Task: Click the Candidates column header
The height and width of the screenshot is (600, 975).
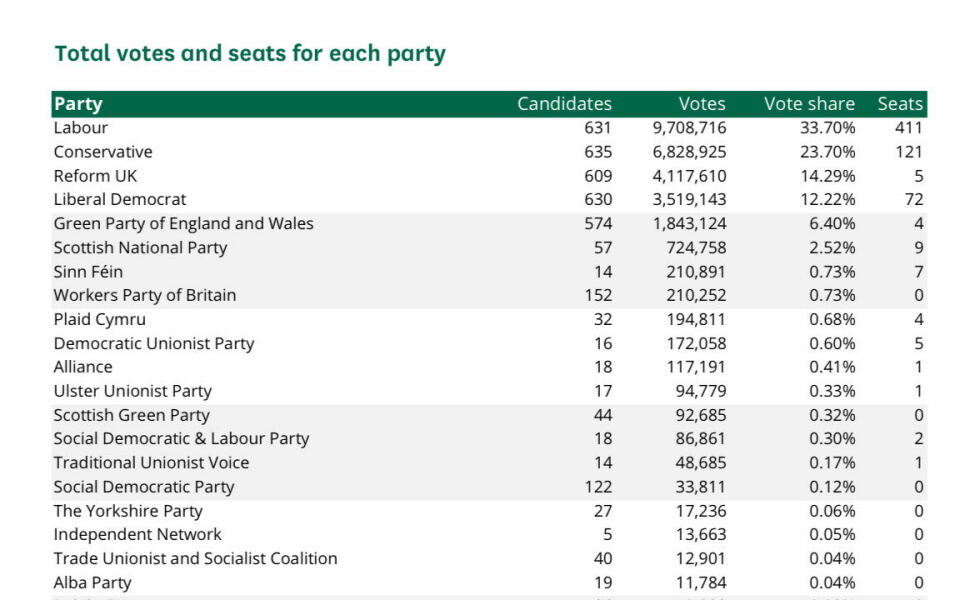Action: [x=564, y=104]
